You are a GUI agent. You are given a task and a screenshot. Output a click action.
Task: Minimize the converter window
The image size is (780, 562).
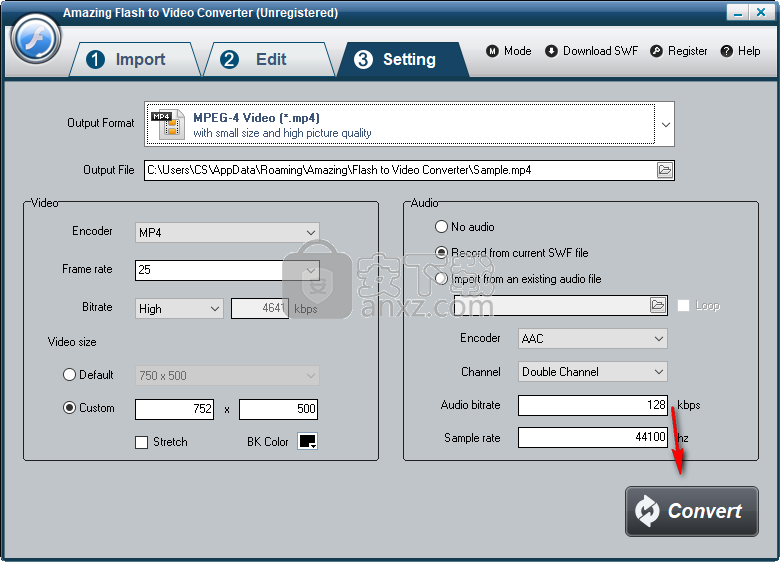point(738,12)
